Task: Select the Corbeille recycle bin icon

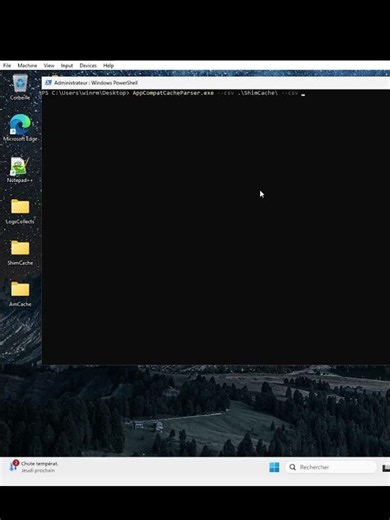Action: tap(20, 88)
